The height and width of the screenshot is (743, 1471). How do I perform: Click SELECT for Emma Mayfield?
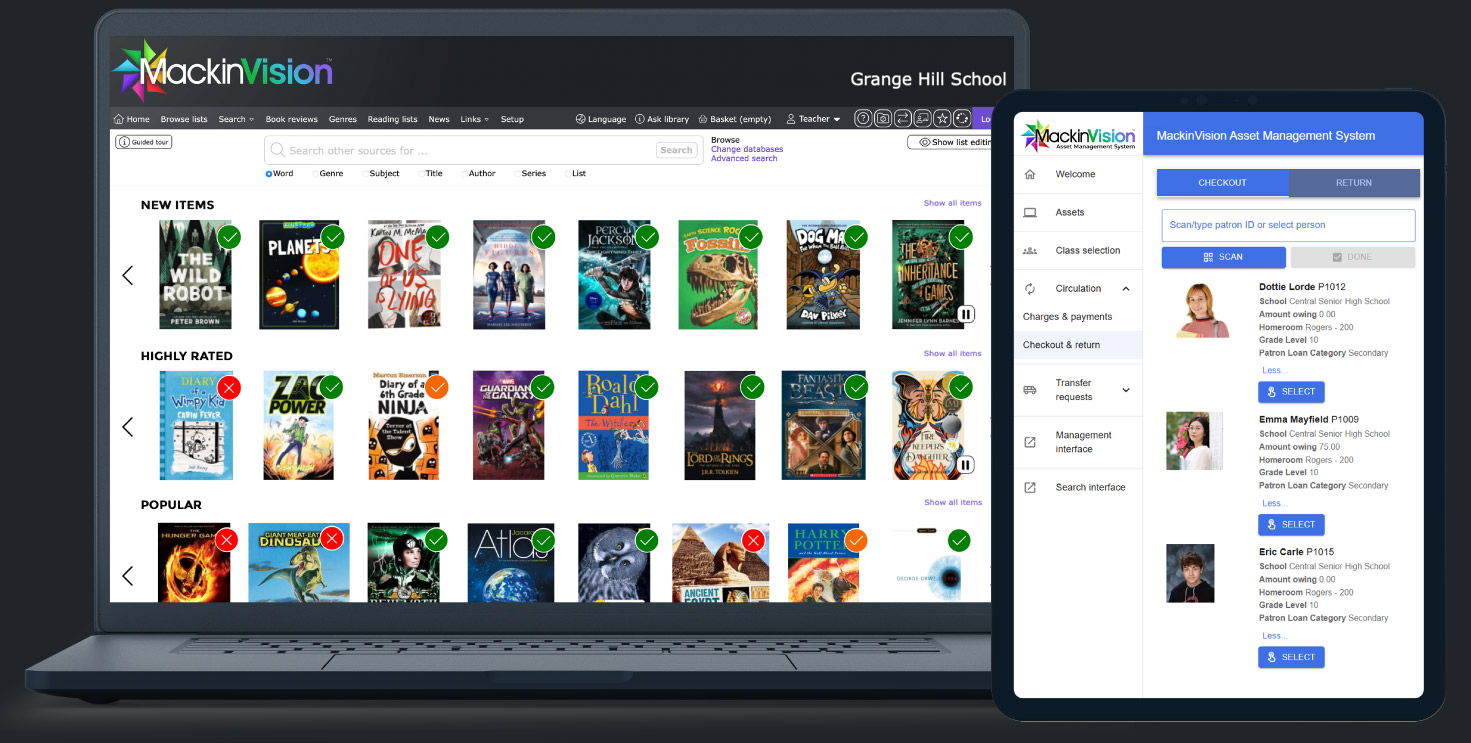(1291, 524)
